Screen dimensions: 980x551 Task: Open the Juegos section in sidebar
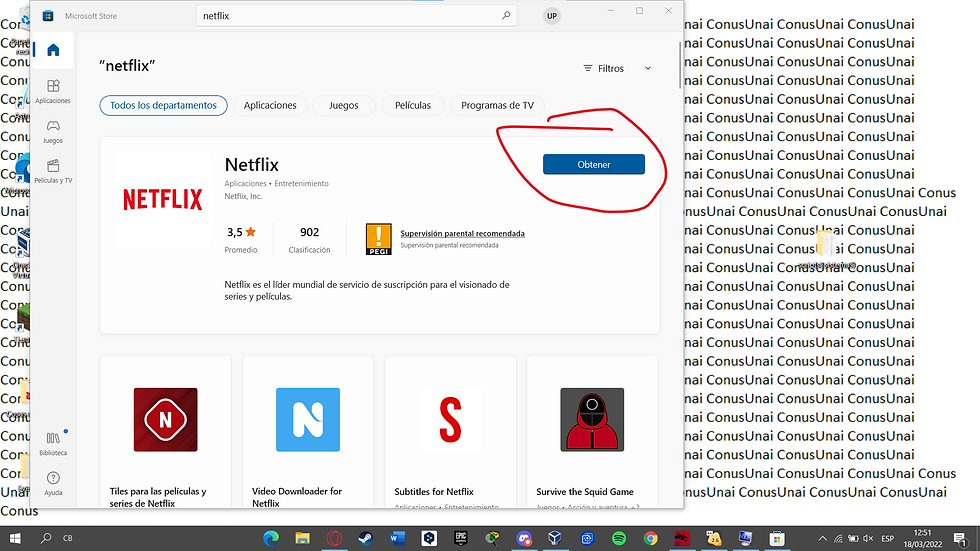(x=53, y=131)
